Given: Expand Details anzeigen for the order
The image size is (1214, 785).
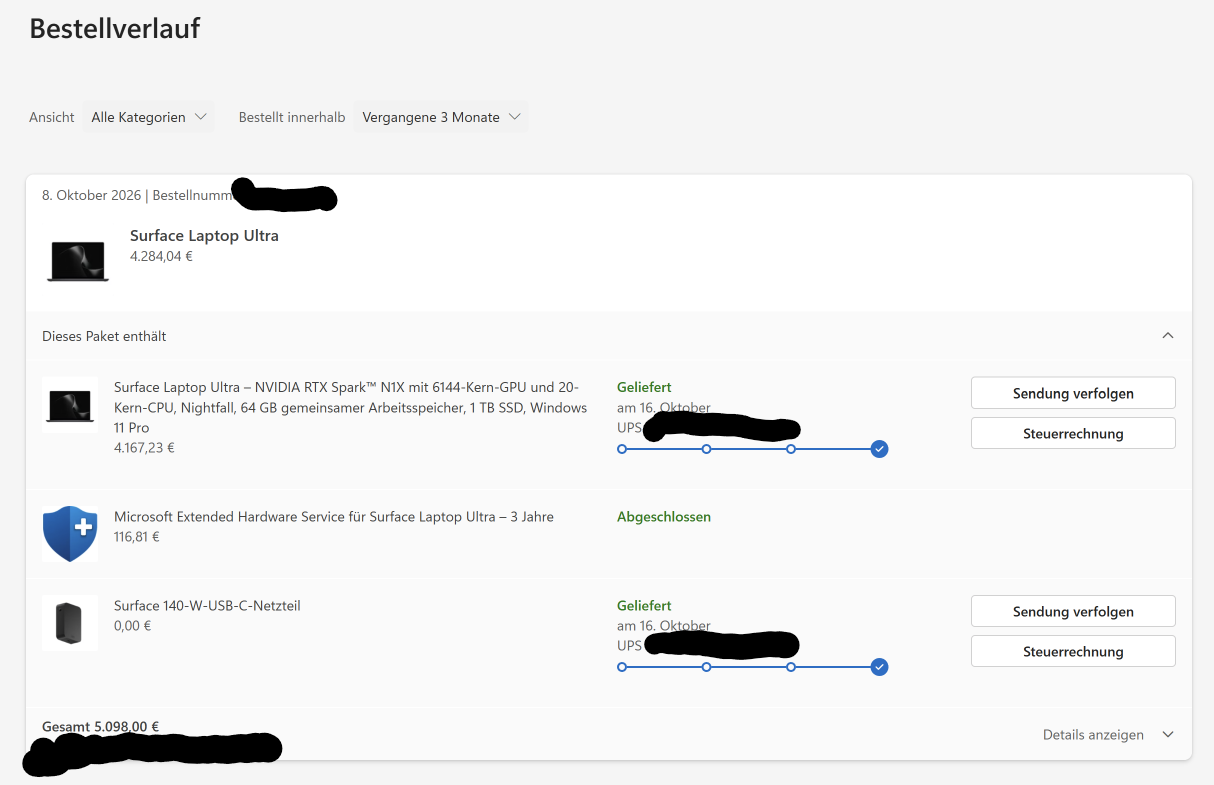Looking at the screenshot, I should pyautogui.click(x=1108, y=734).
